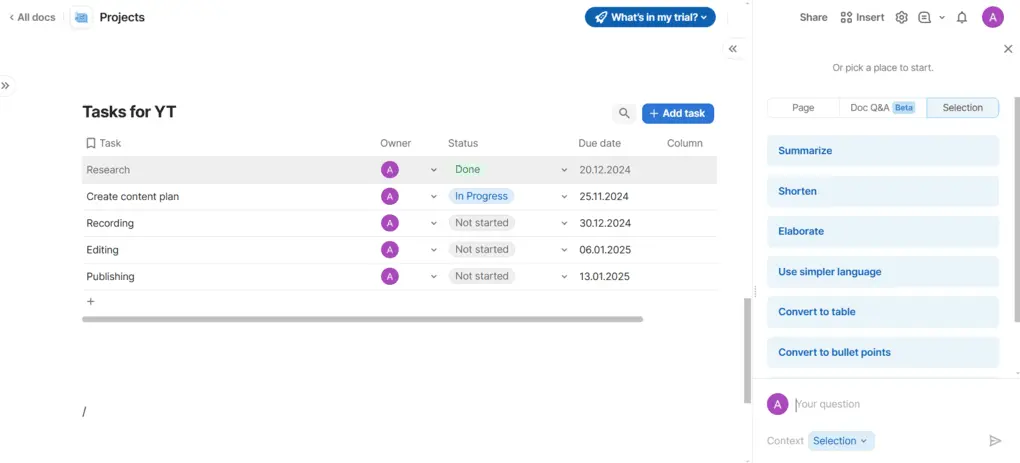Click the Not started status for Recording

pyautogui.click(x=481, y=223)
